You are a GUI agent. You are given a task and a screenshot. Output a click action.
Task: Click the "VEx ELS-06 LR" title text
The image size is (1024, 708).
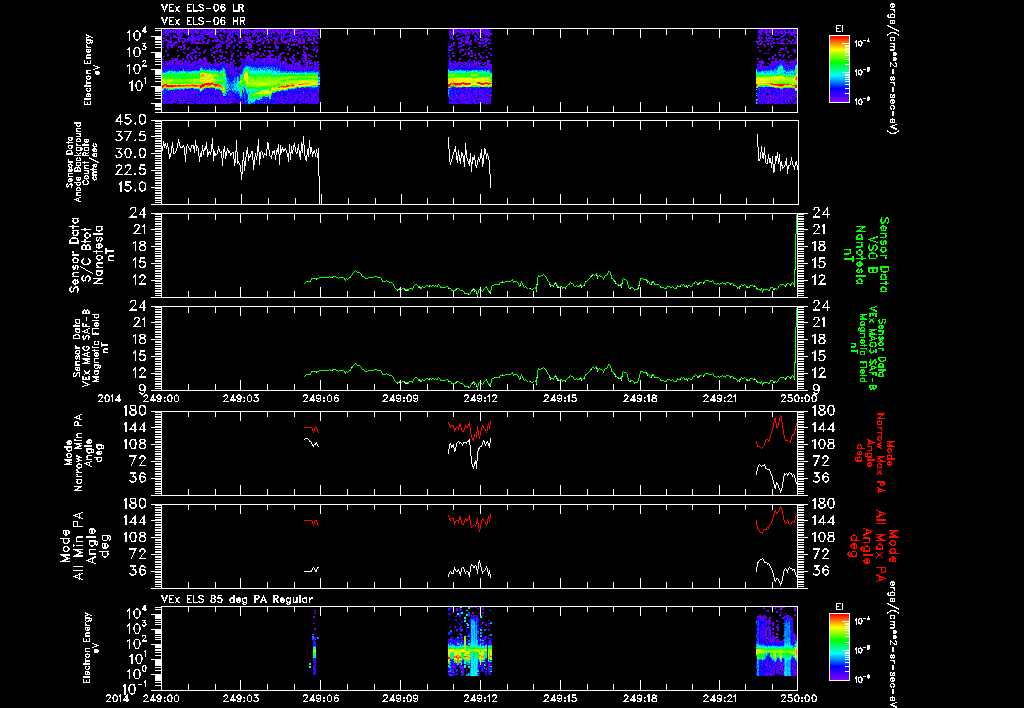[x=202, y=8]
